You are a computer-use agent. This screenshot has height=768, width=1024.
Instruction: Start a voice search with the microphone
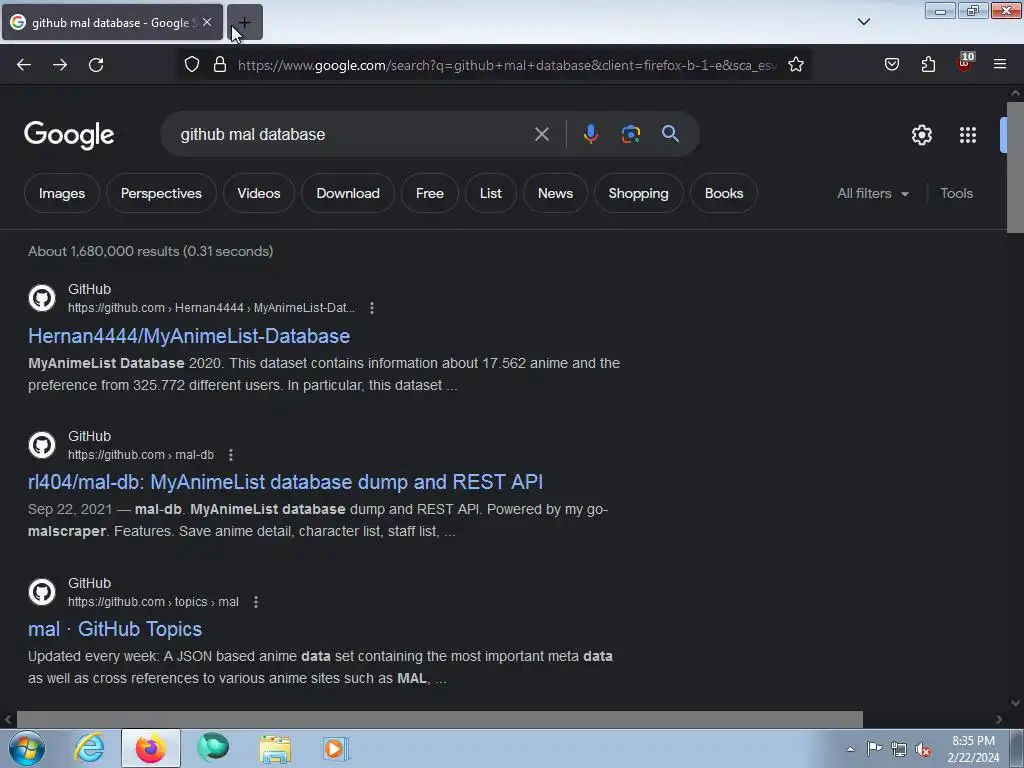point(590,134)
